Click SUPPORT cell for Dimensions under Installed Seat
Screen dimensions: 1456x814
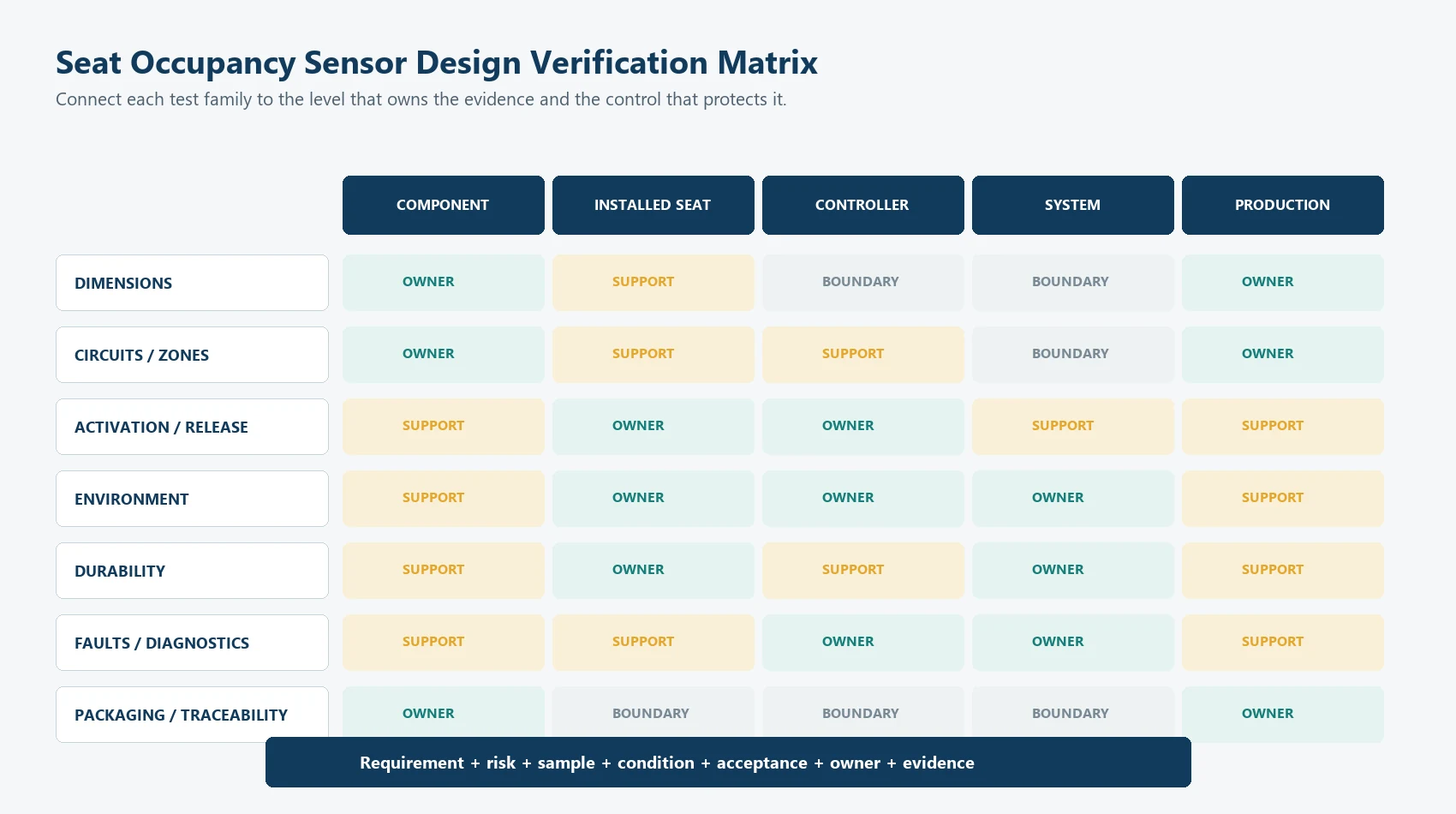click(653, 283)
